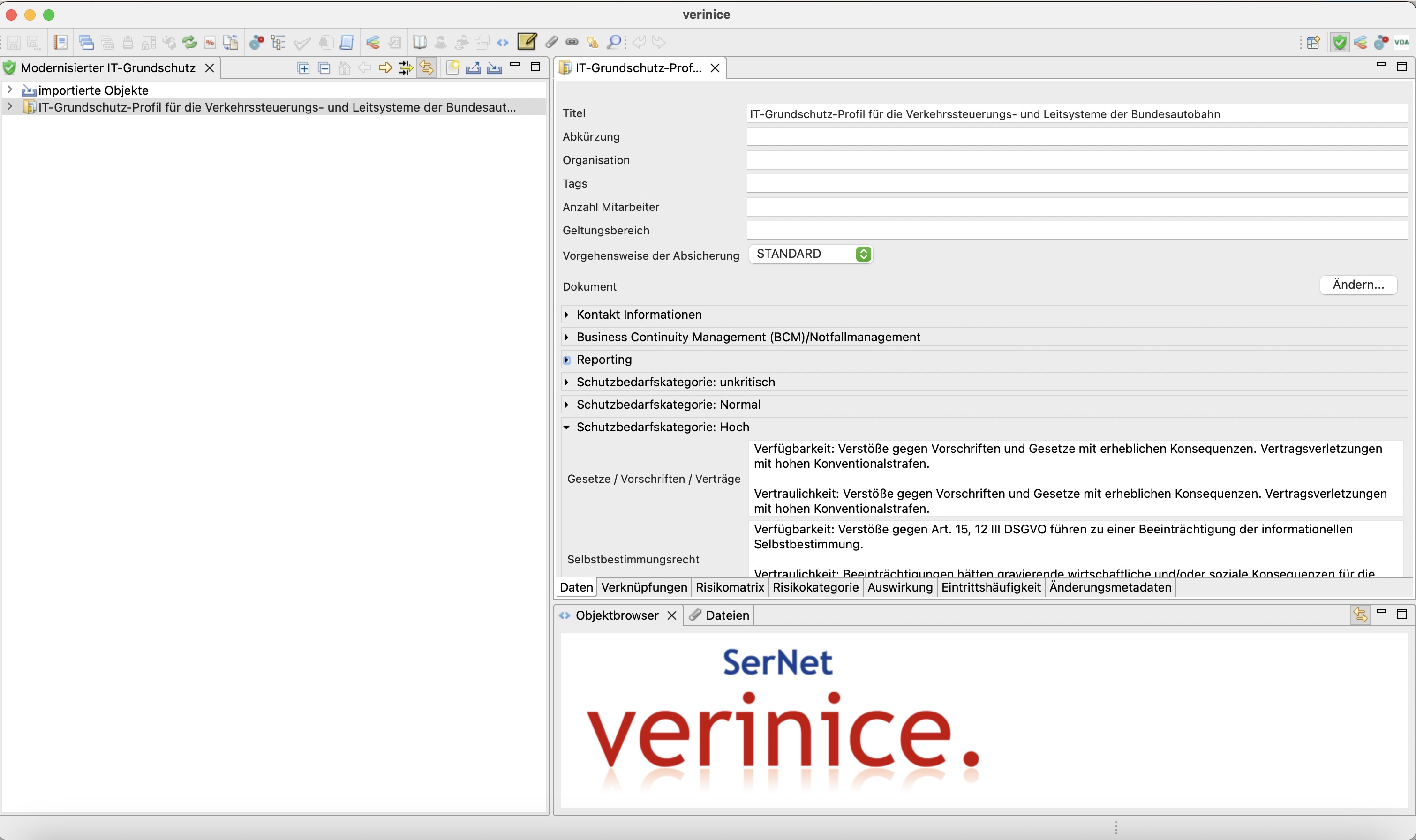Expand the importierte Objekte tree node
Viewport: 1416px width, 840px height.
tap(10, 90)
